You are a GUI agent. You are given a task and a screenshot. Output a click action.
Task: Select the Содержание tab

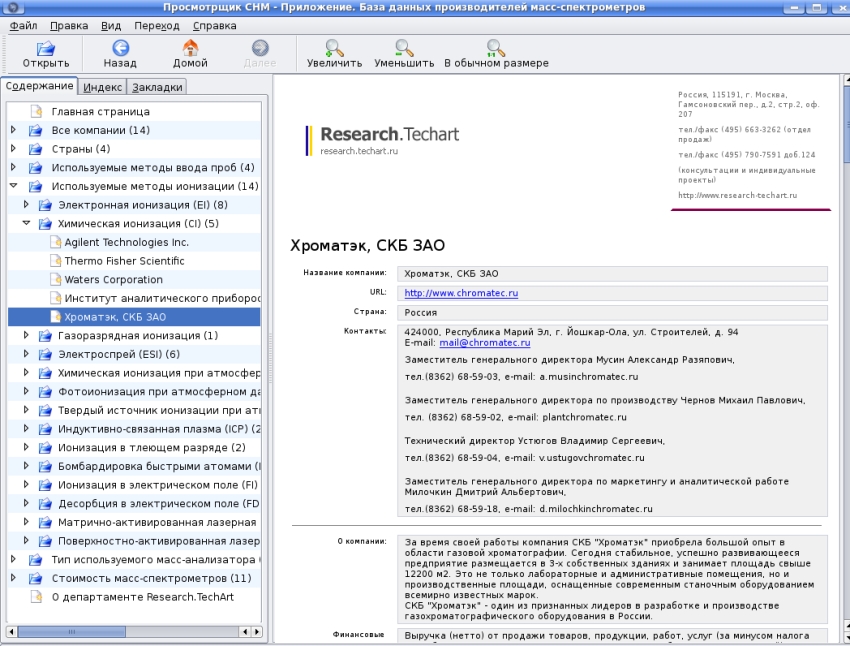[39, 86]
